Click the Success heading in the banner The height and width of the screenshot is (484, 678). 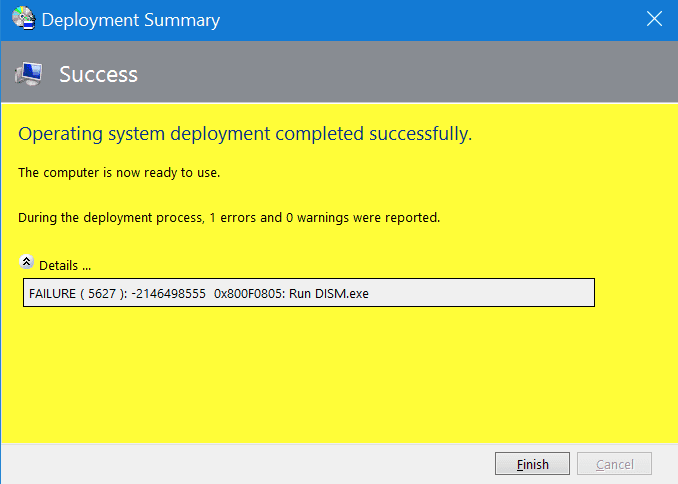(x=98, y=74)
